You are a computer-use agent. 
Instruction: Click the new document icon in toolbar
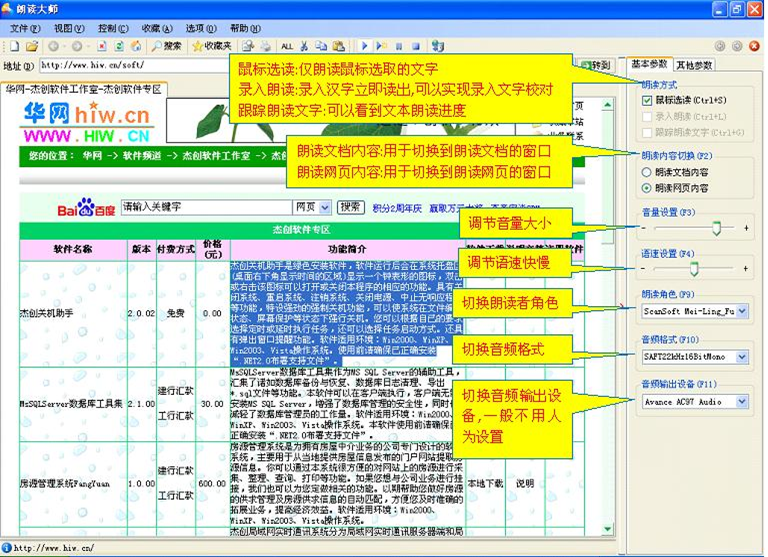coord(15,46)
